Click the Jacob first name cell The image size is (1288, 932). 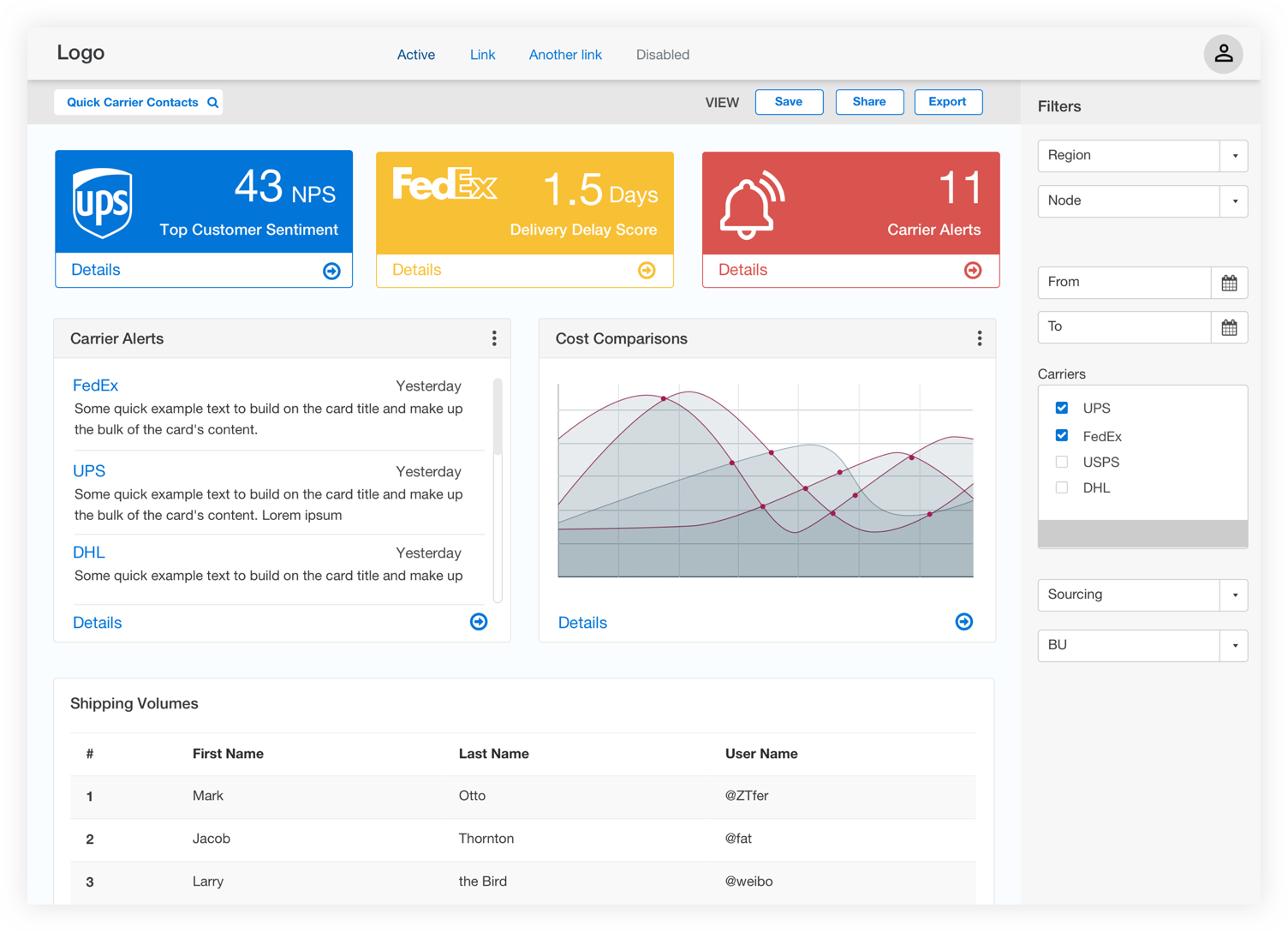coord(212,839)
